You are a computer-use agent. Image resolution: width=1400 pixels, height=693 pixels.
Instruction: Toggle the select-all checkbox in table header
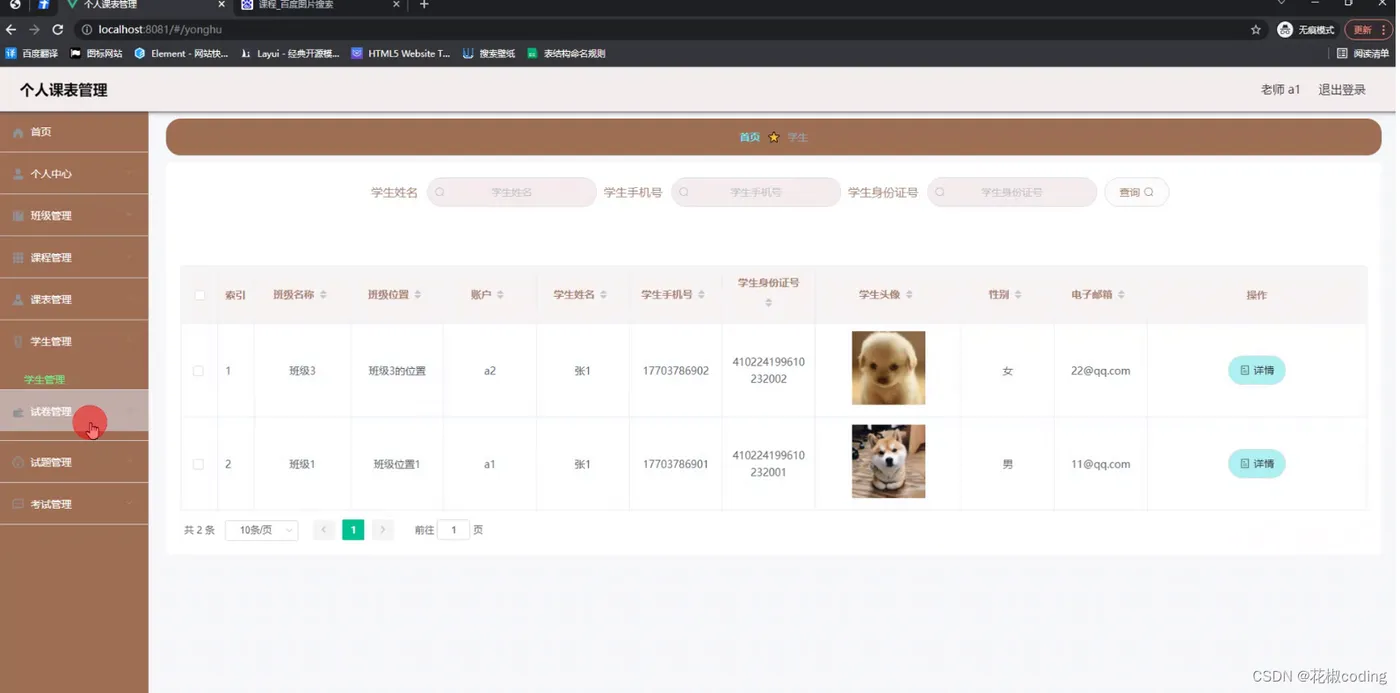(x=200, y=295)
